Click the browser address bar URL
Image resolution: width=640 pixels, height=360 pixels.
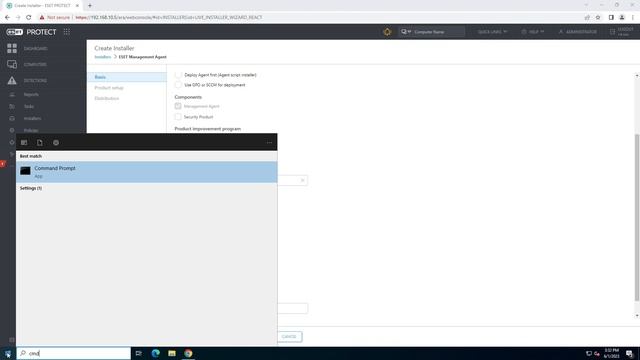pyautogui.click(x=169, y=18)
